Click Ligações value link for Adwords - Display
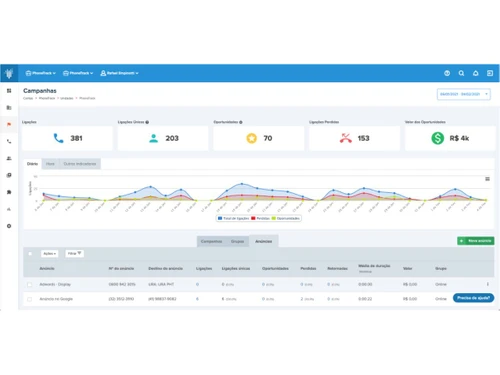Viewport: 500px width, 375px height. click(x=197, y=284)
